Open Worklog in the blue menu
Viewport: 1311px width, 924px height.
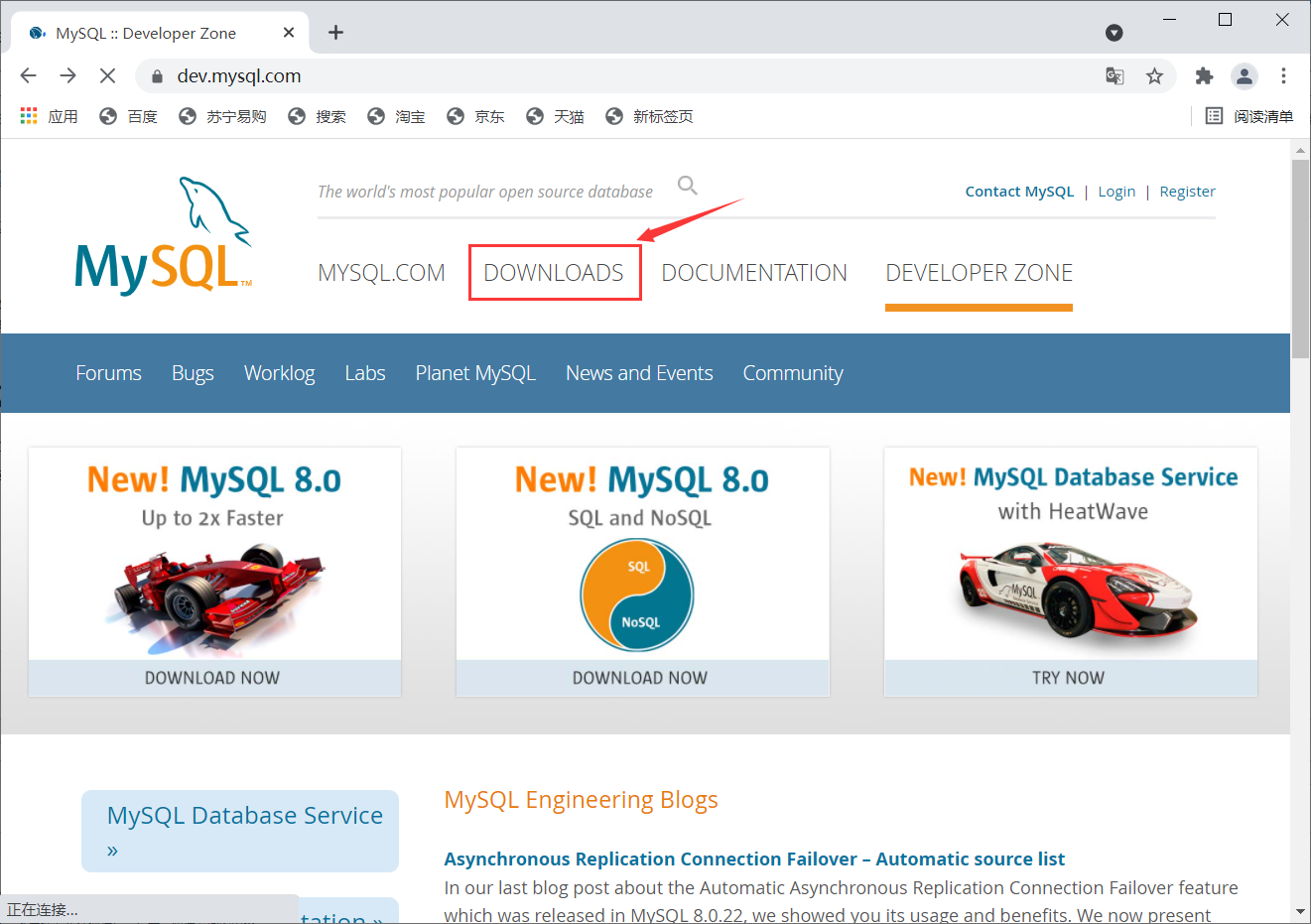(279, 373)
